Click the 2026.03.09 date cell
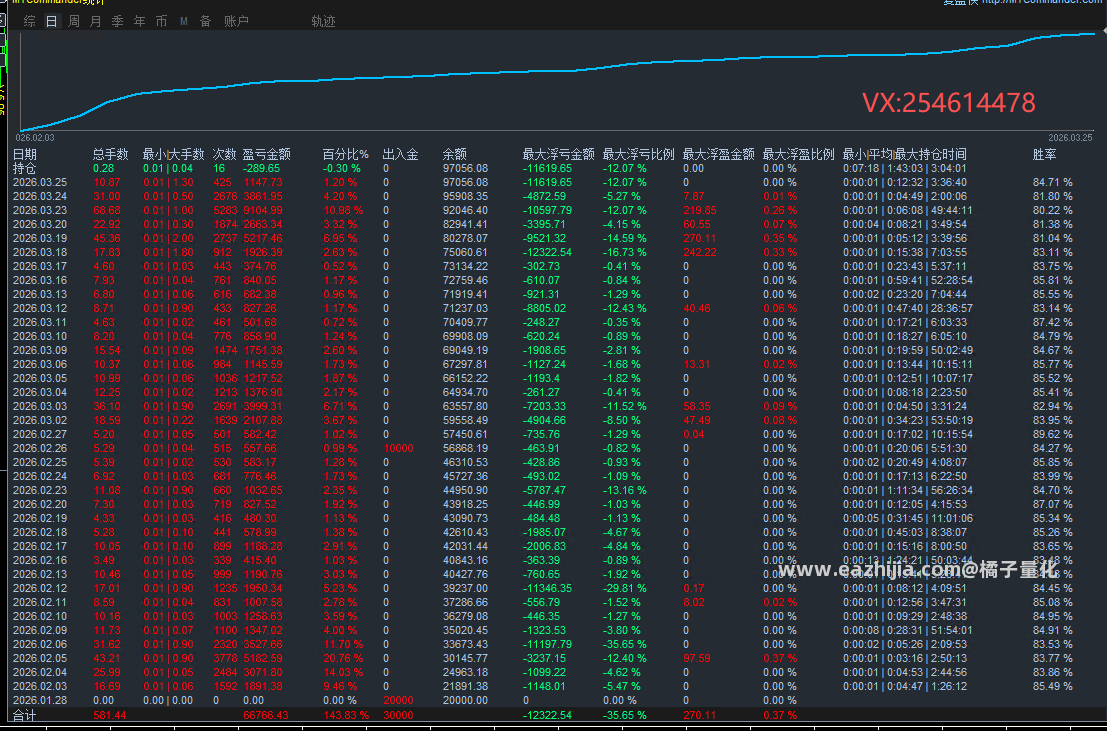Viewport: 1107px width, 731px height. pyautogui.click(x=40, y=350)
